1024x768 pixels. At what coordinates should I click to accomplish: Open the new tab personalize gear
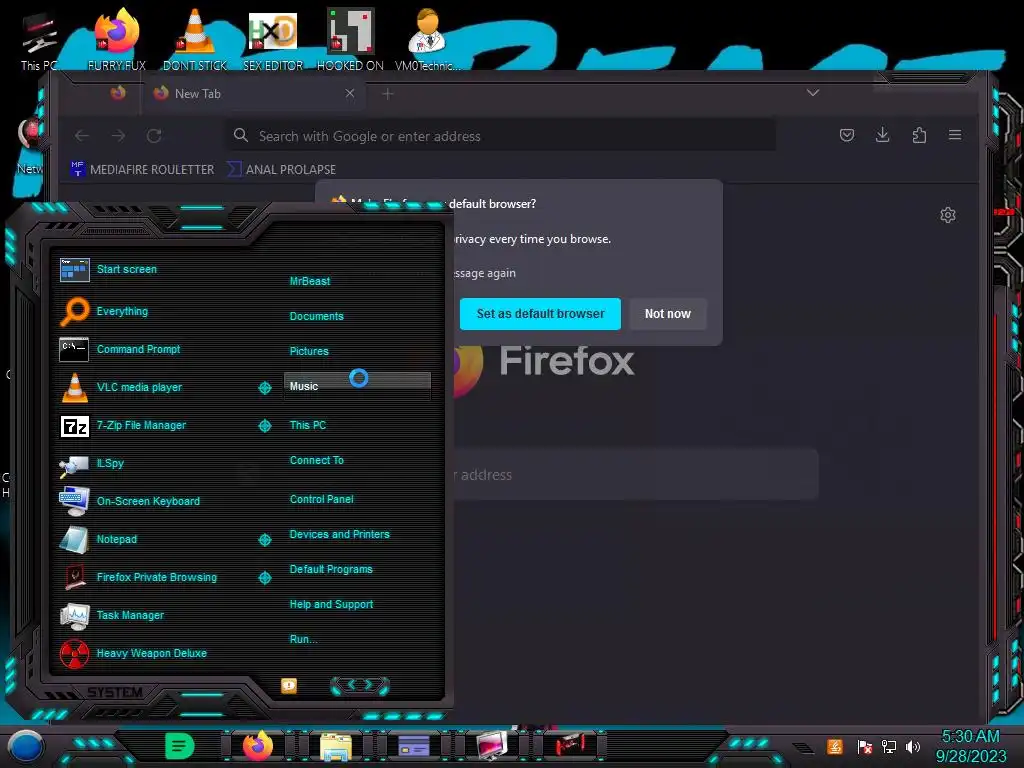(948, 215)
